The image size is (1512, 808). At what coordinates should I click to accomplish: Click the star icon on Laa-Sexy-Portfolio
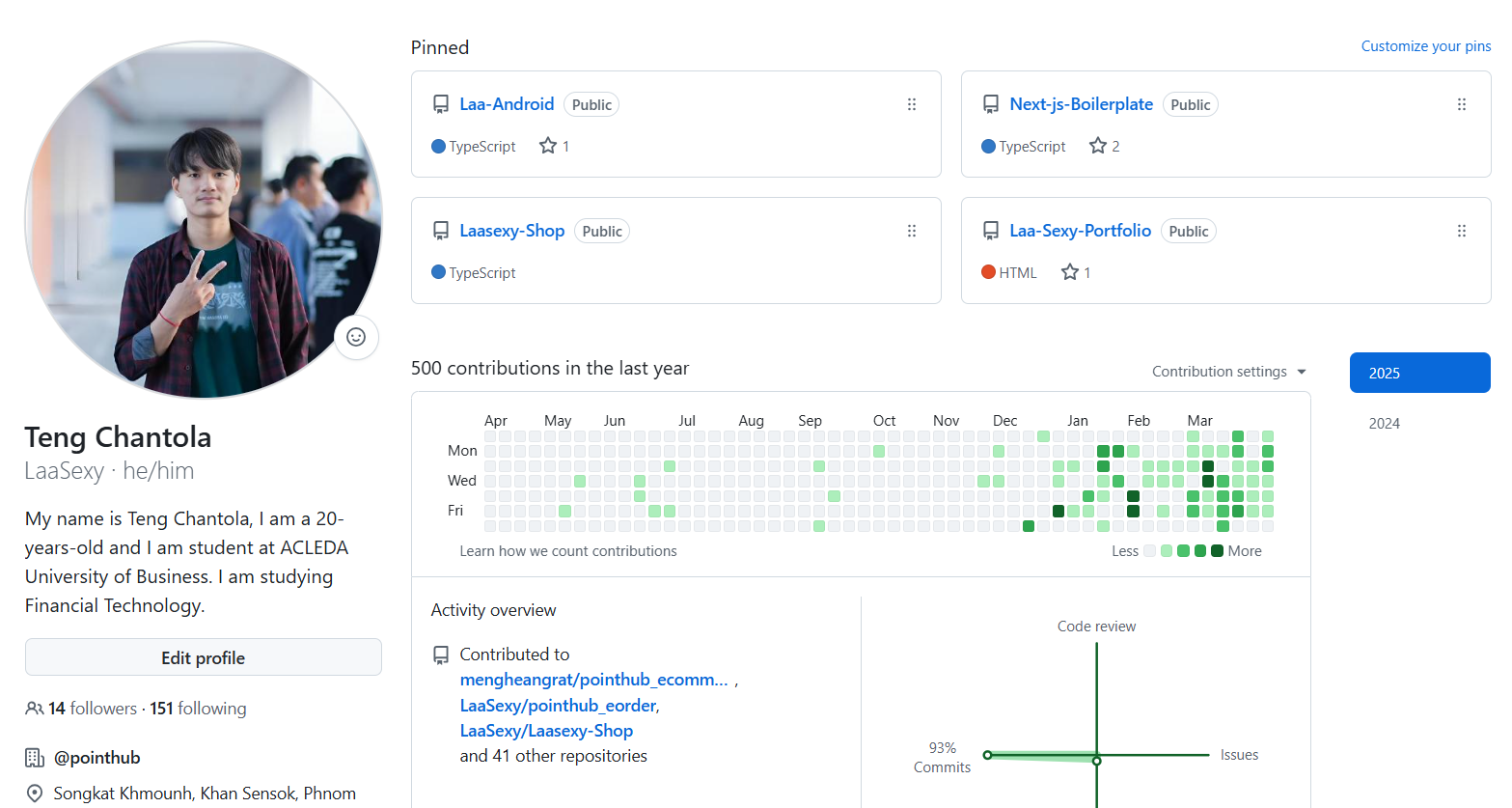(1069, 272)
